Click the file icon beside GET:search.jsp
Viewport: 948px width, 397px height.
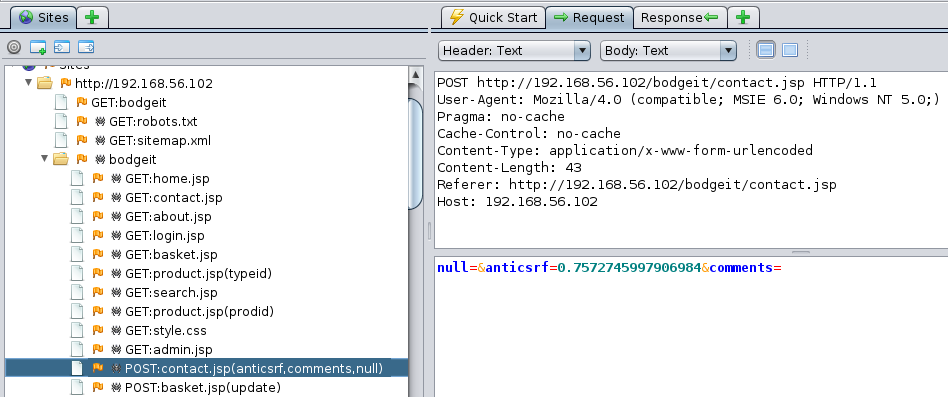click(x=77, y=292)
